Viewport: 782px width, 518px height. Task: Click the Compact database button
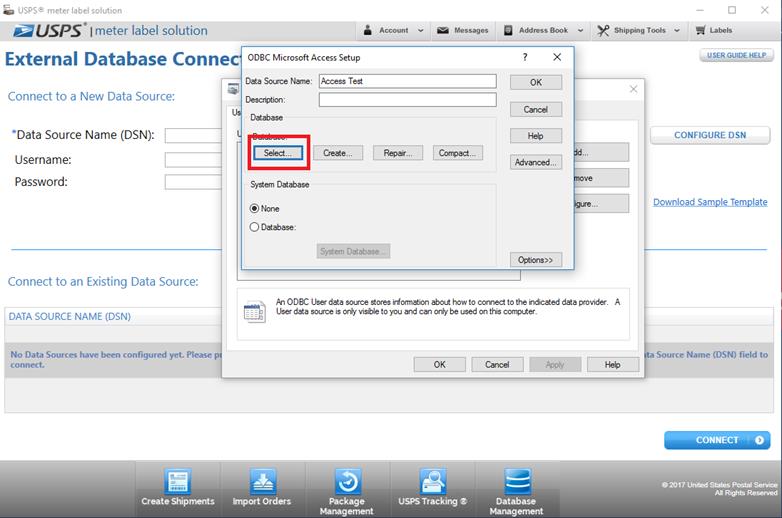pos(457,153)
